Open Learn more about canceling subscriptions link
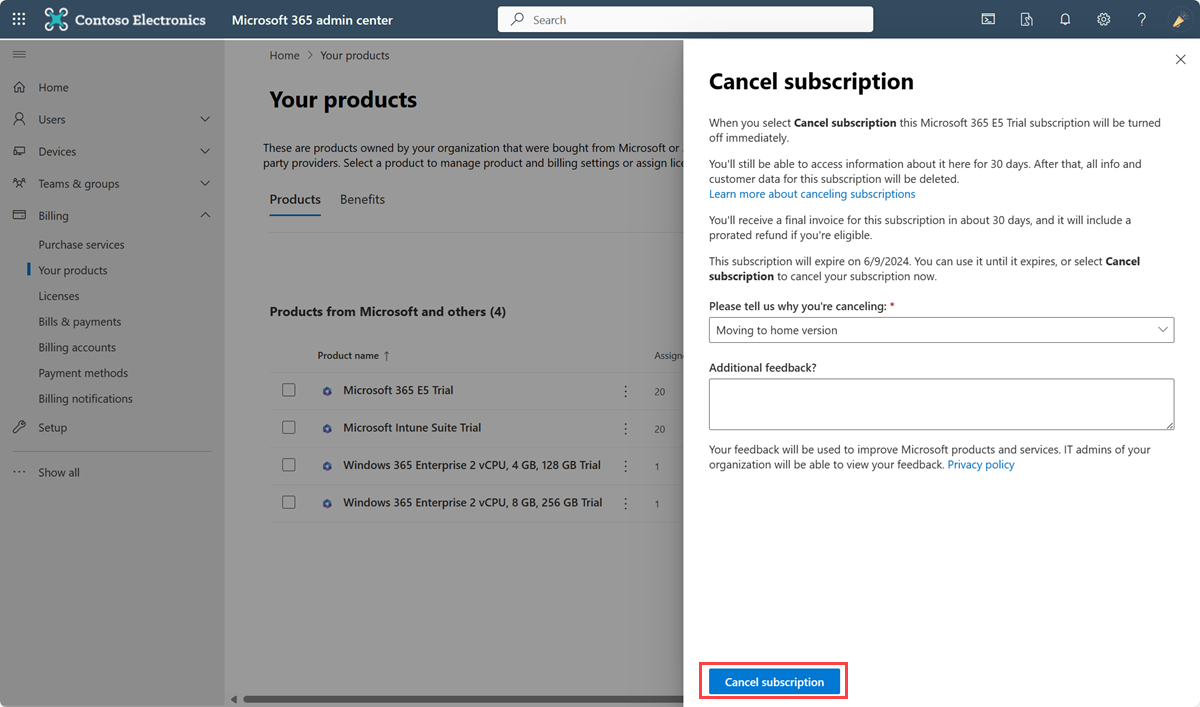This screenshot has height=707, width=1200. click(812, 194)
